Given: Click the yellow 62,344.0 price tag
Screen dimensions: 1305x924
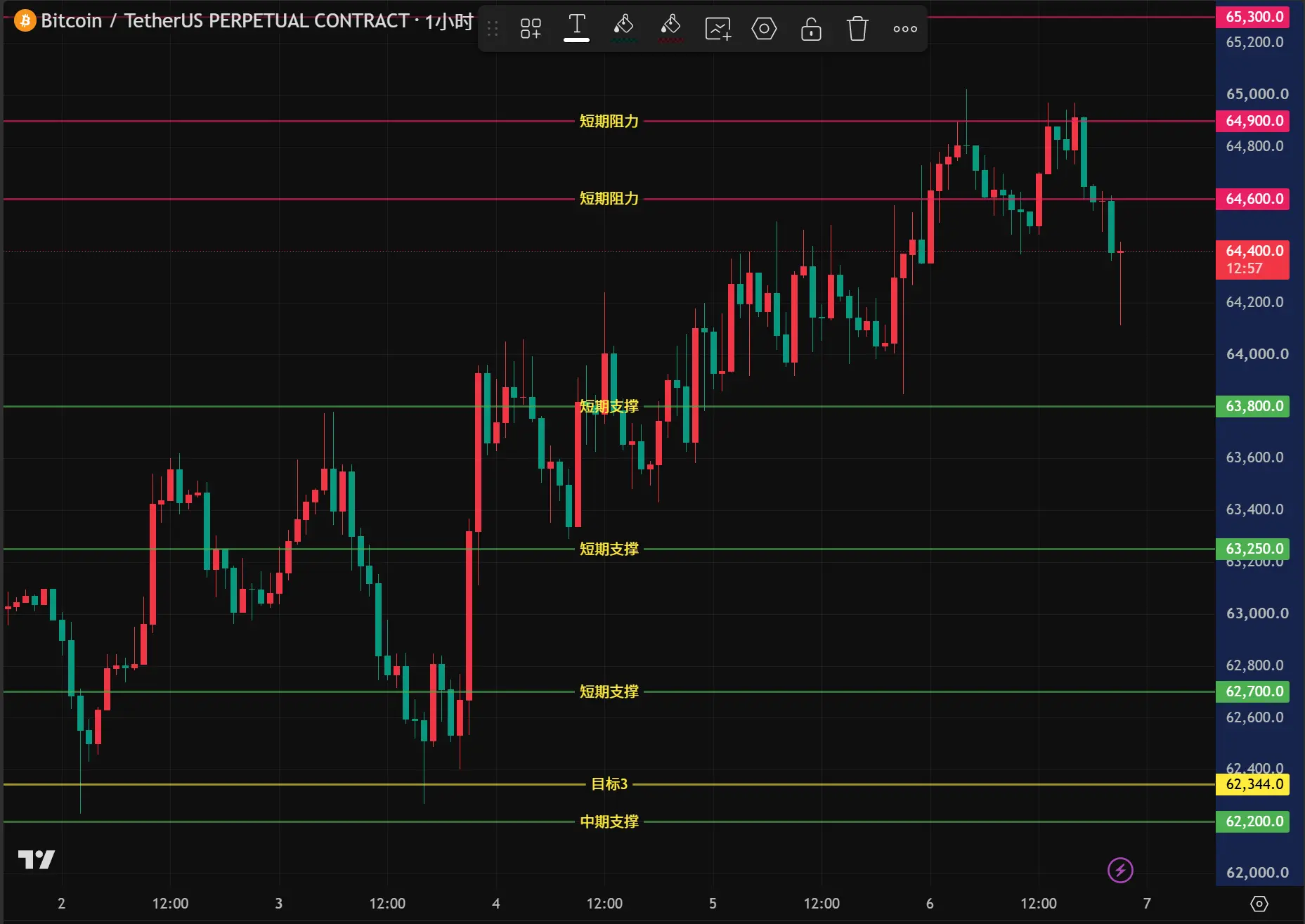Looking at the screenshot, I should (x=1253, y=784).
